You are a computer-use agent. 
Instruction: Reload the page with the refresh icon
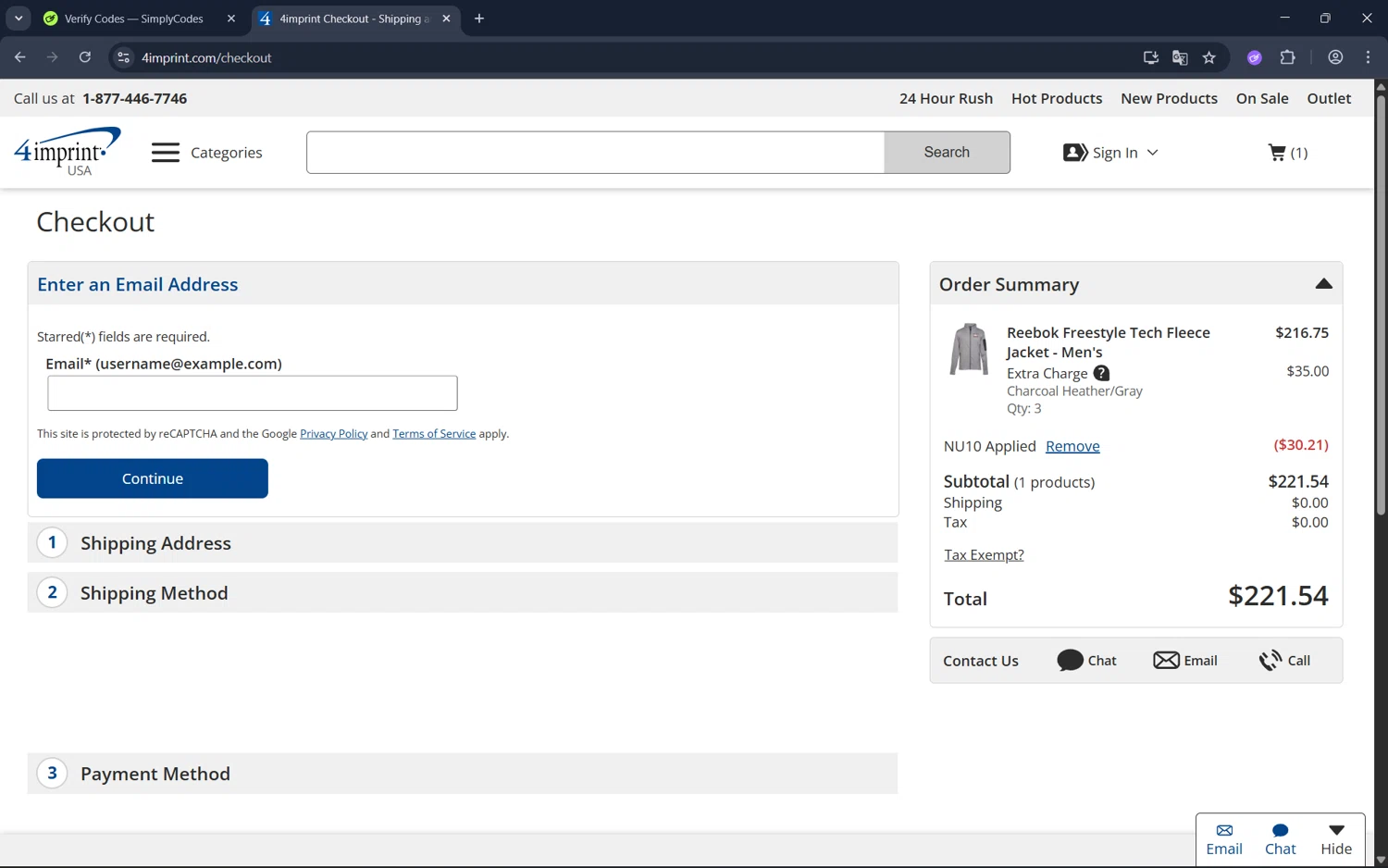(x=85, y=57)
